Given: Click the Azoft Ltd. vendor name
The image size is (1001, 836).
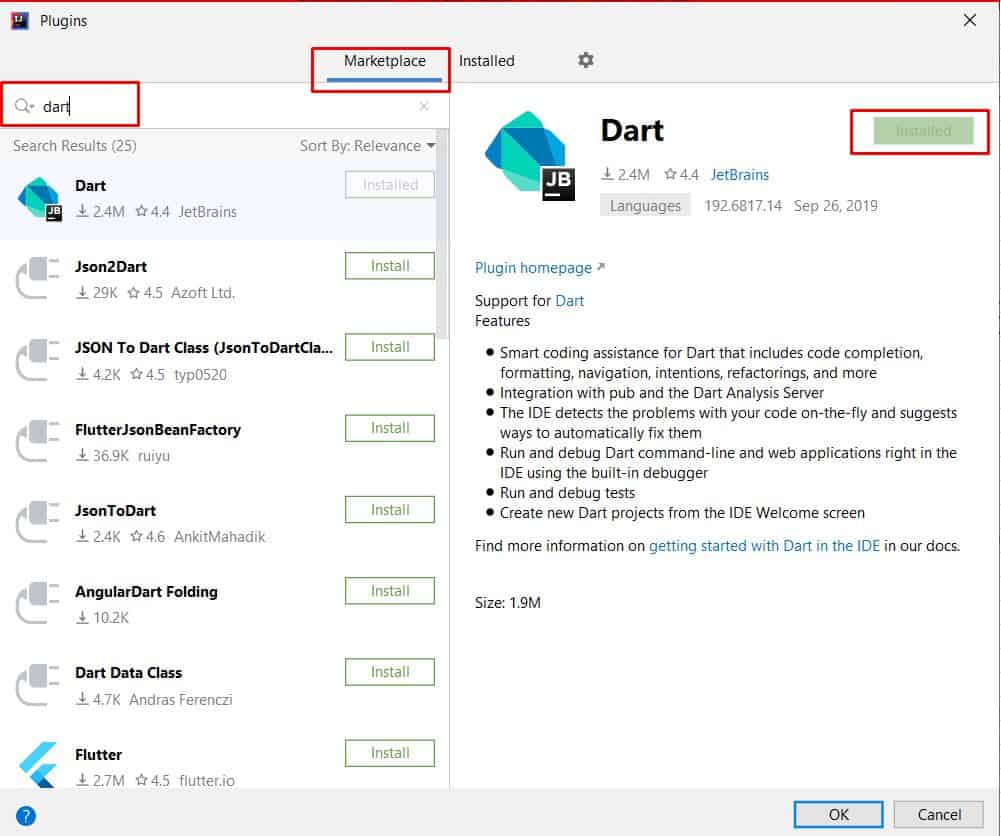Looking at the screenshot, I should [x=203, y=293].
